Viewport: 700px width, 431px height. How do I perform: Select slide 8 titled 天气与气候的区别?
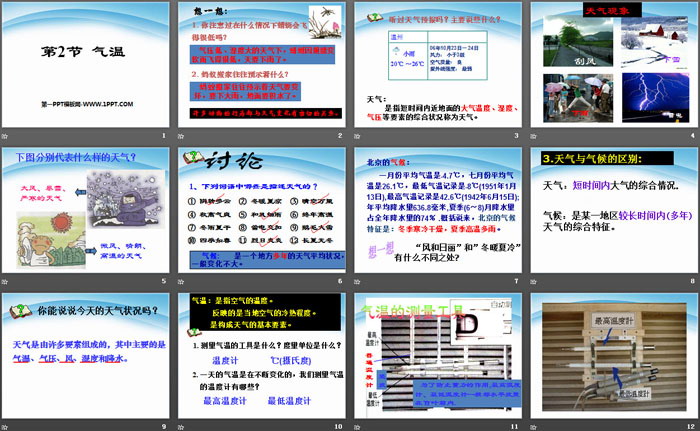click(x=612, y=211)
